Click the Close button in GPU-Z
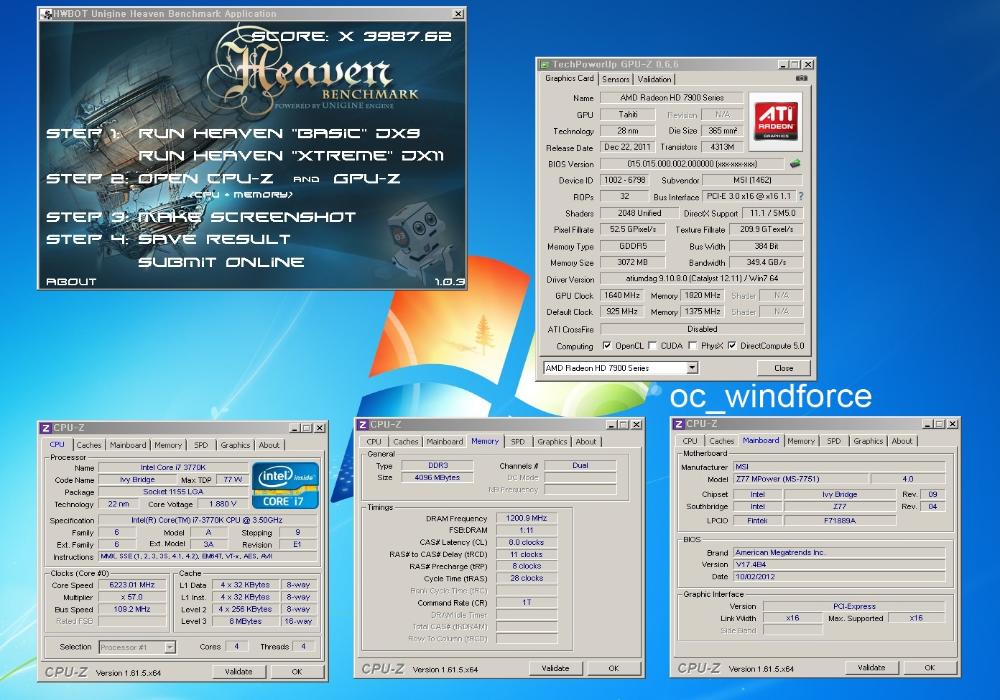 click(x=783, y=368)
